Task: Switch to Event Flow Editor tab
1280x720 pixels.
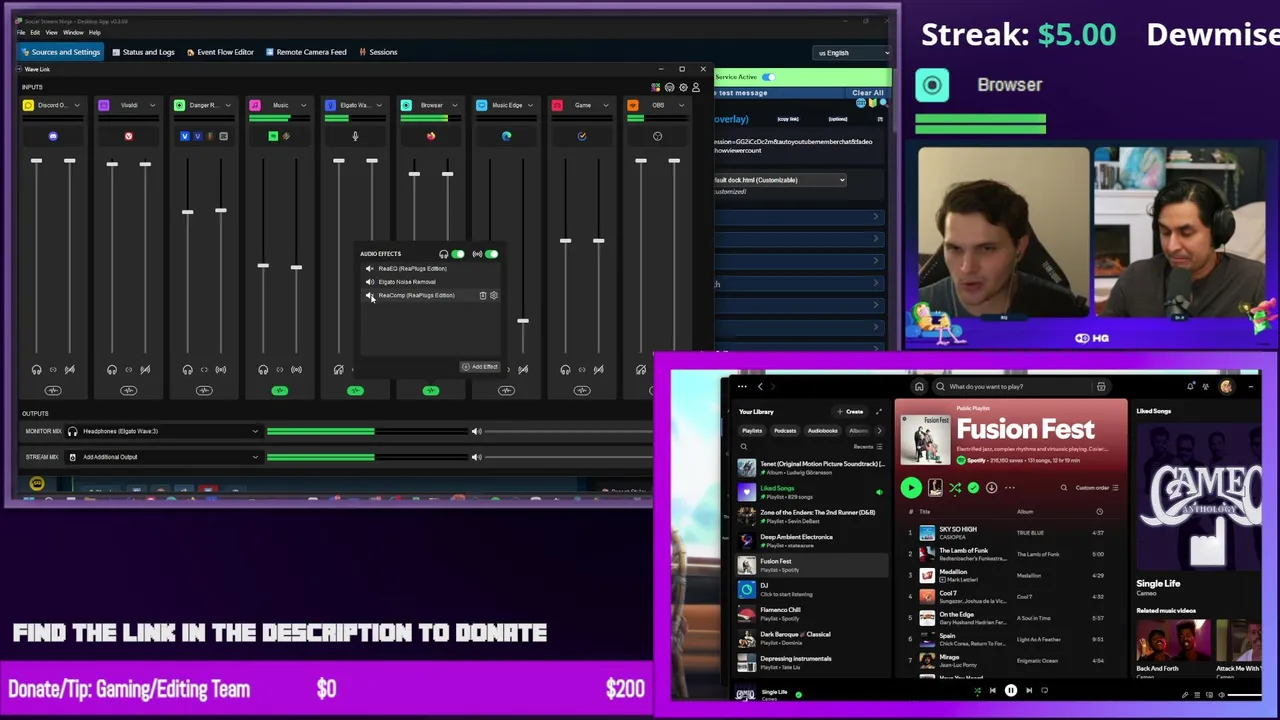Action: pos(220,52)
